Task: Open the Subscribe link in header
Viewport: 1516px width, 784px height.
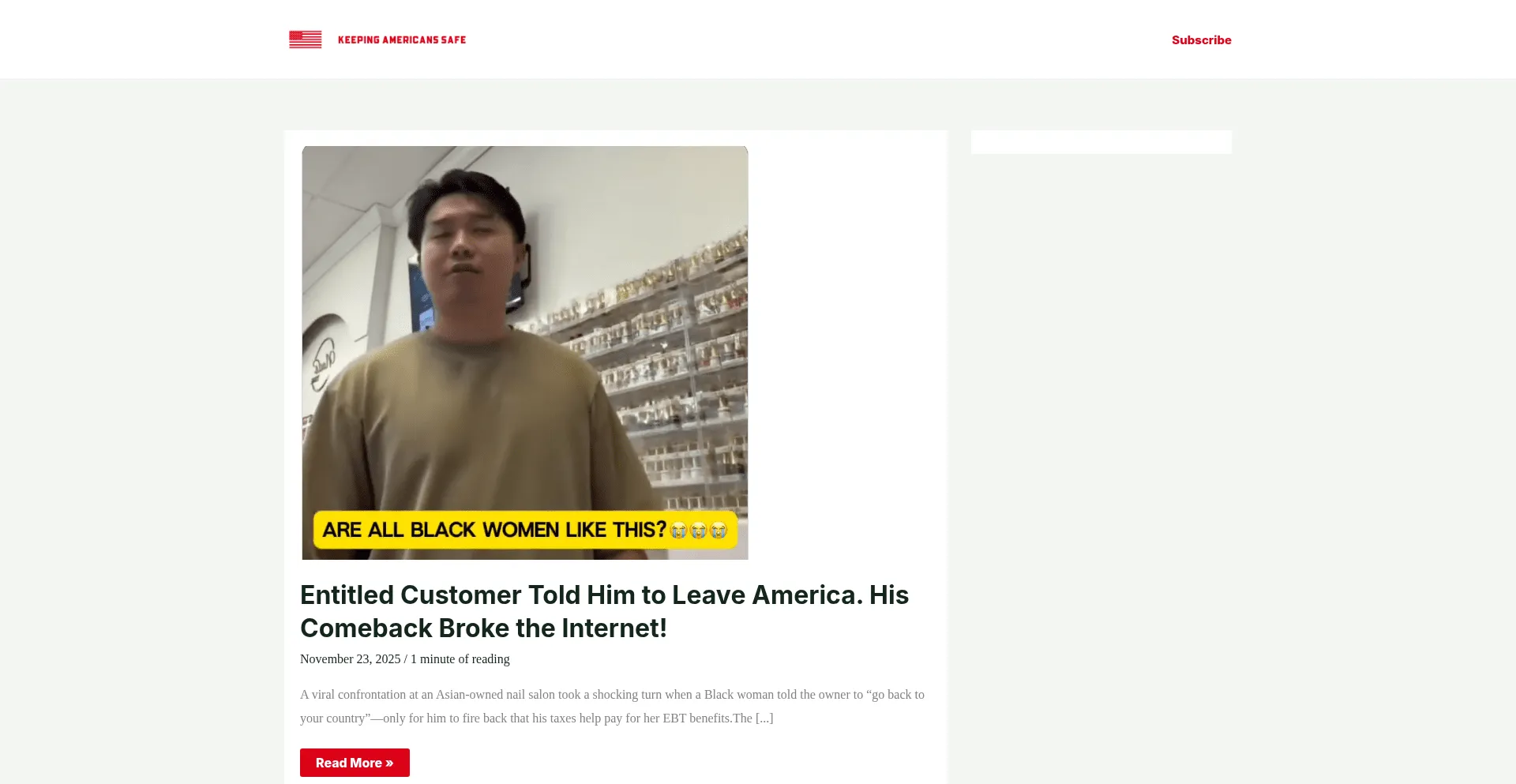Action: pos(1201,39)
